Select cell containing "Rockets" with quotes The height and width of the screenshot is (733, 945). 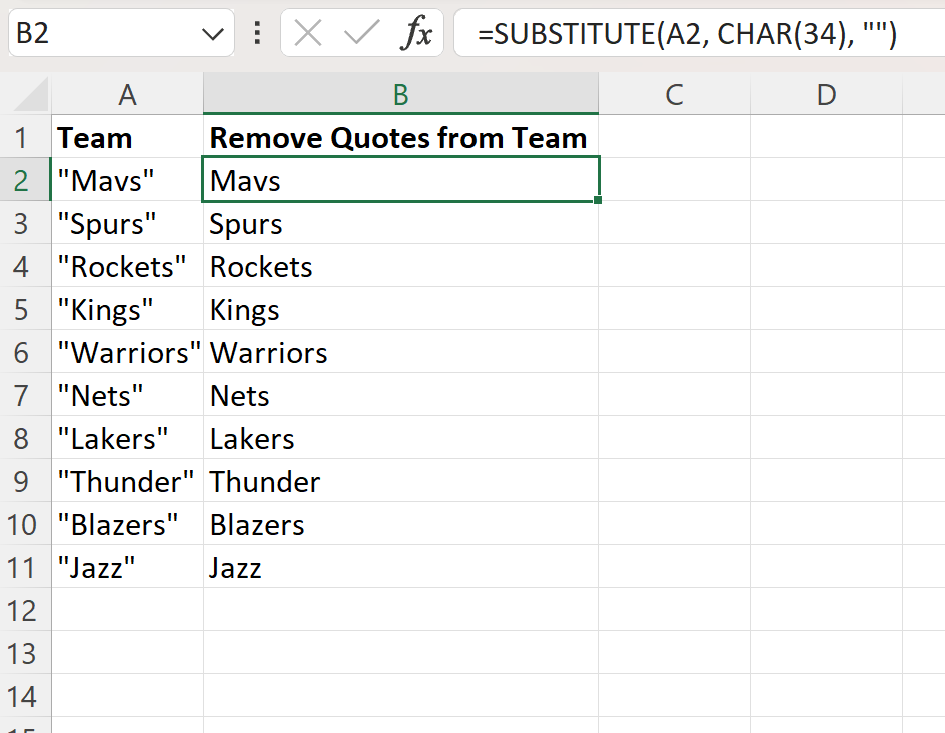[x=127, y=266]
